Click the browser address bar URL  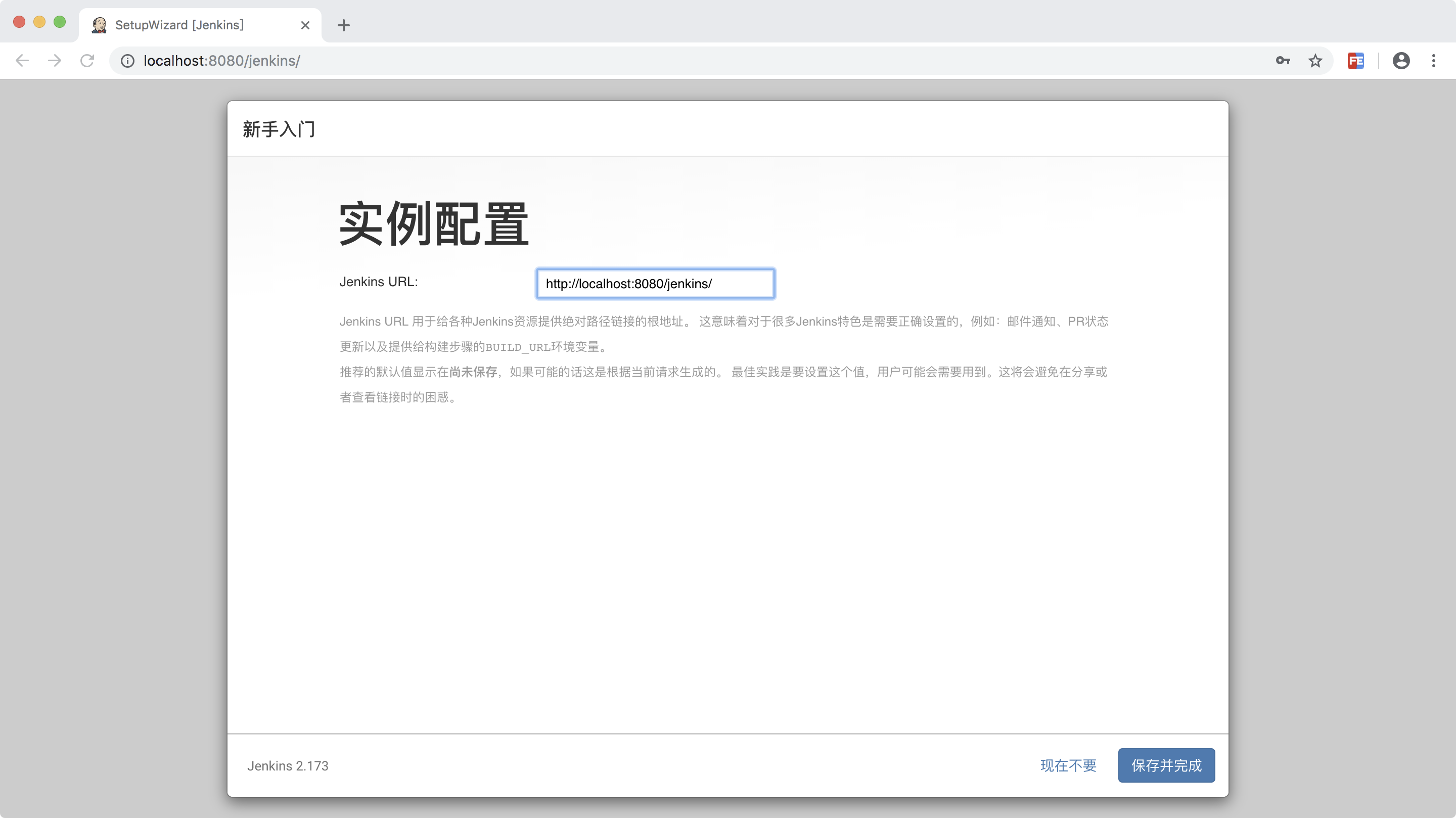tap(221, 61)
